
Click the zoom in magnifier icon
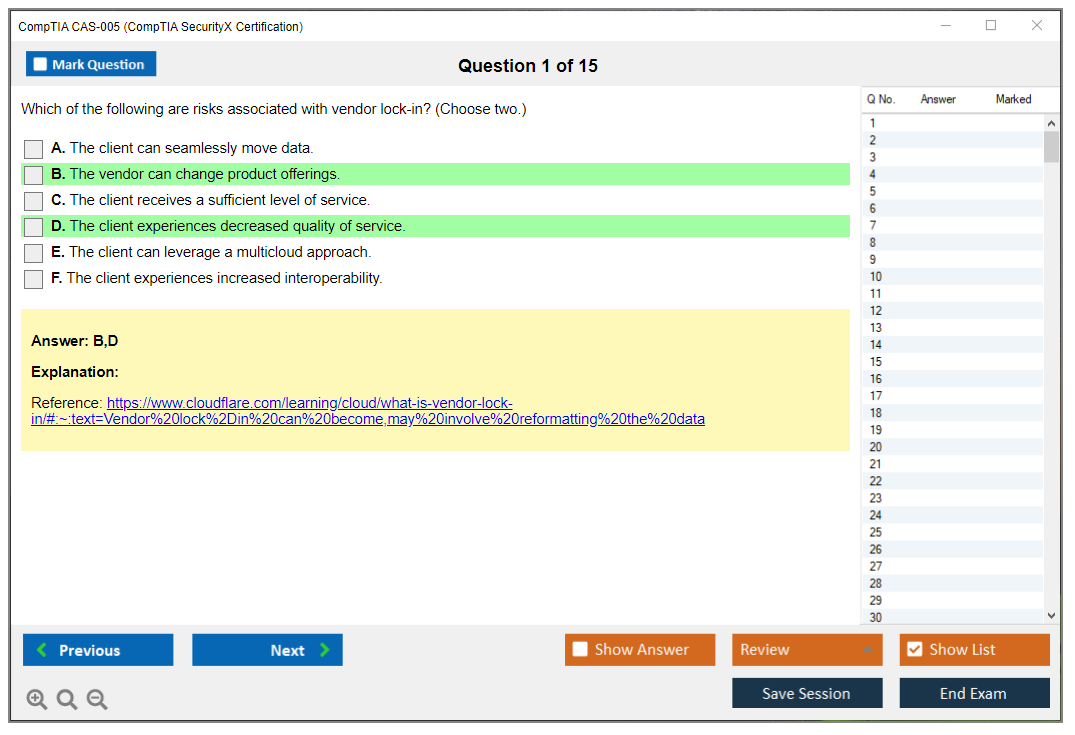point(37,699)
